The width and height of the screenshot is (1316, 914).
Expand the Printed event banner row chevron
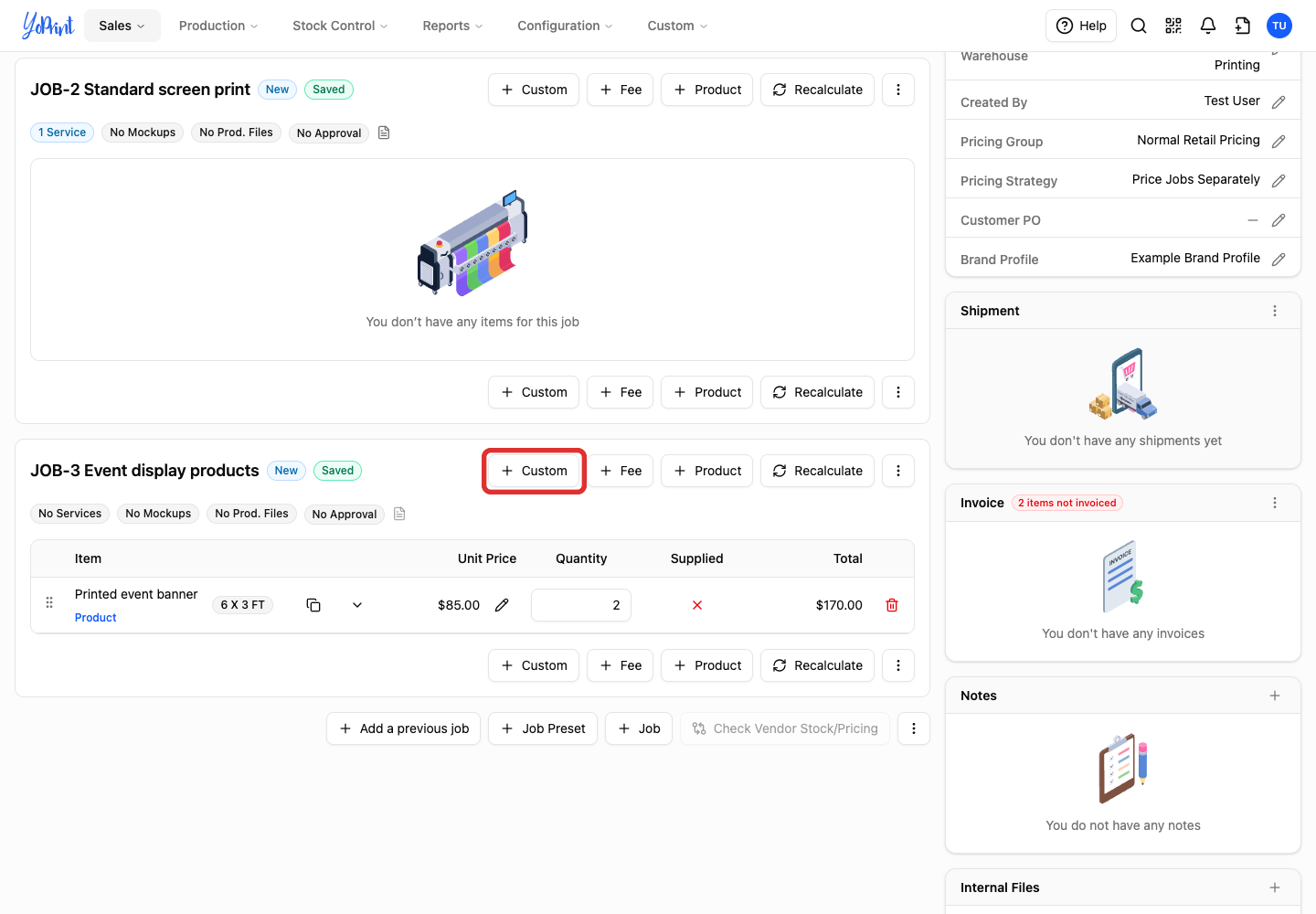click(357, 605)
